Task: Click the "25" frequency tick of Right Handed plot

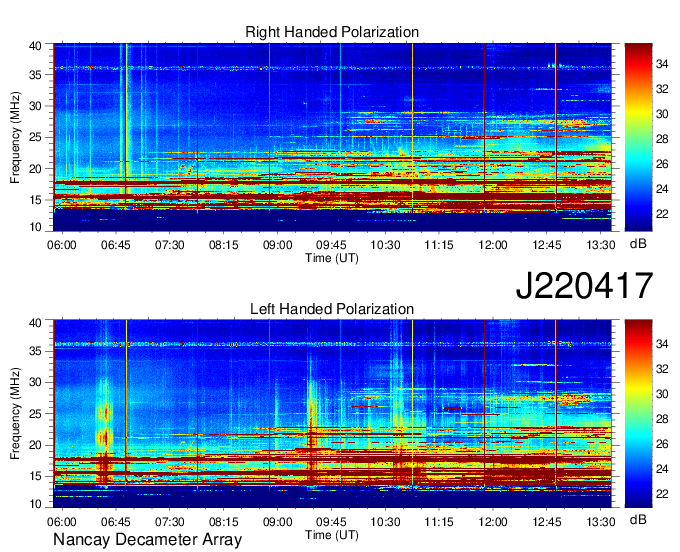Action: [x=35, y=137]
